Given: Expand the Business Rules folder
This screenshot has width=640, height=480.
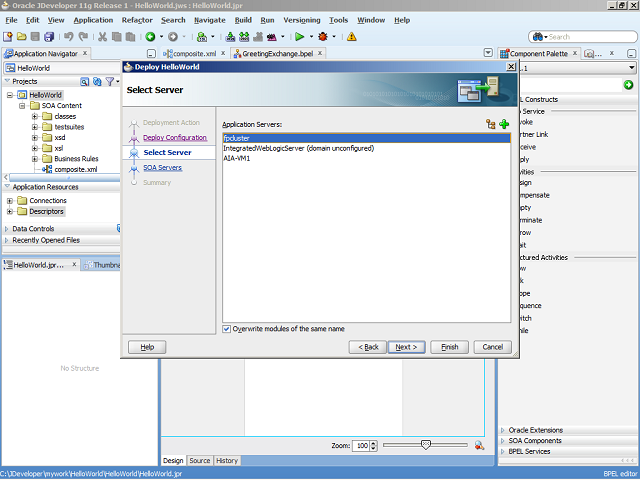Looking at the screenshot, I should click(35, 159).
